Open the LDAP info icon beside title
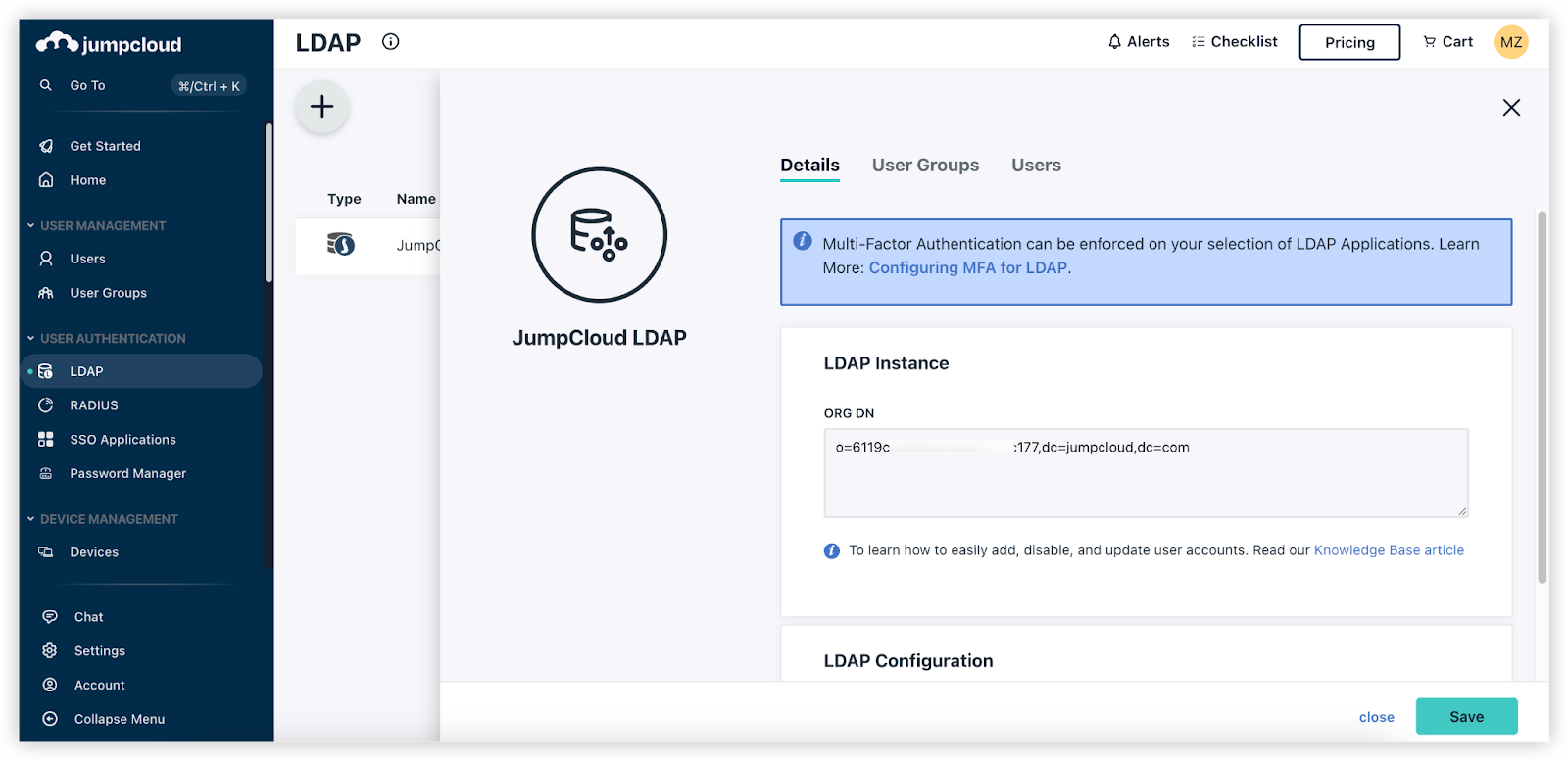The image size is (1568, 761). pos(390,41)
